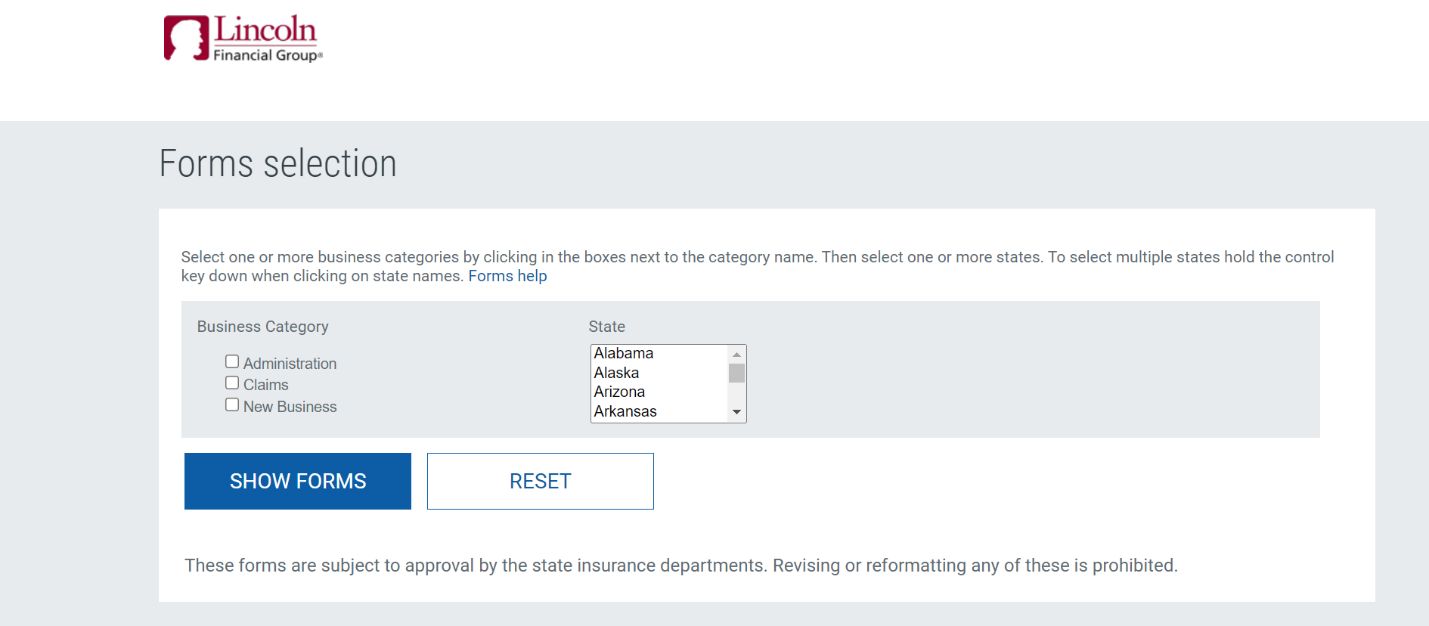Image resolution: width=1429 pixels, height=626 pixels.
Task: Click the Administration label text
Action: click(290, 364)
